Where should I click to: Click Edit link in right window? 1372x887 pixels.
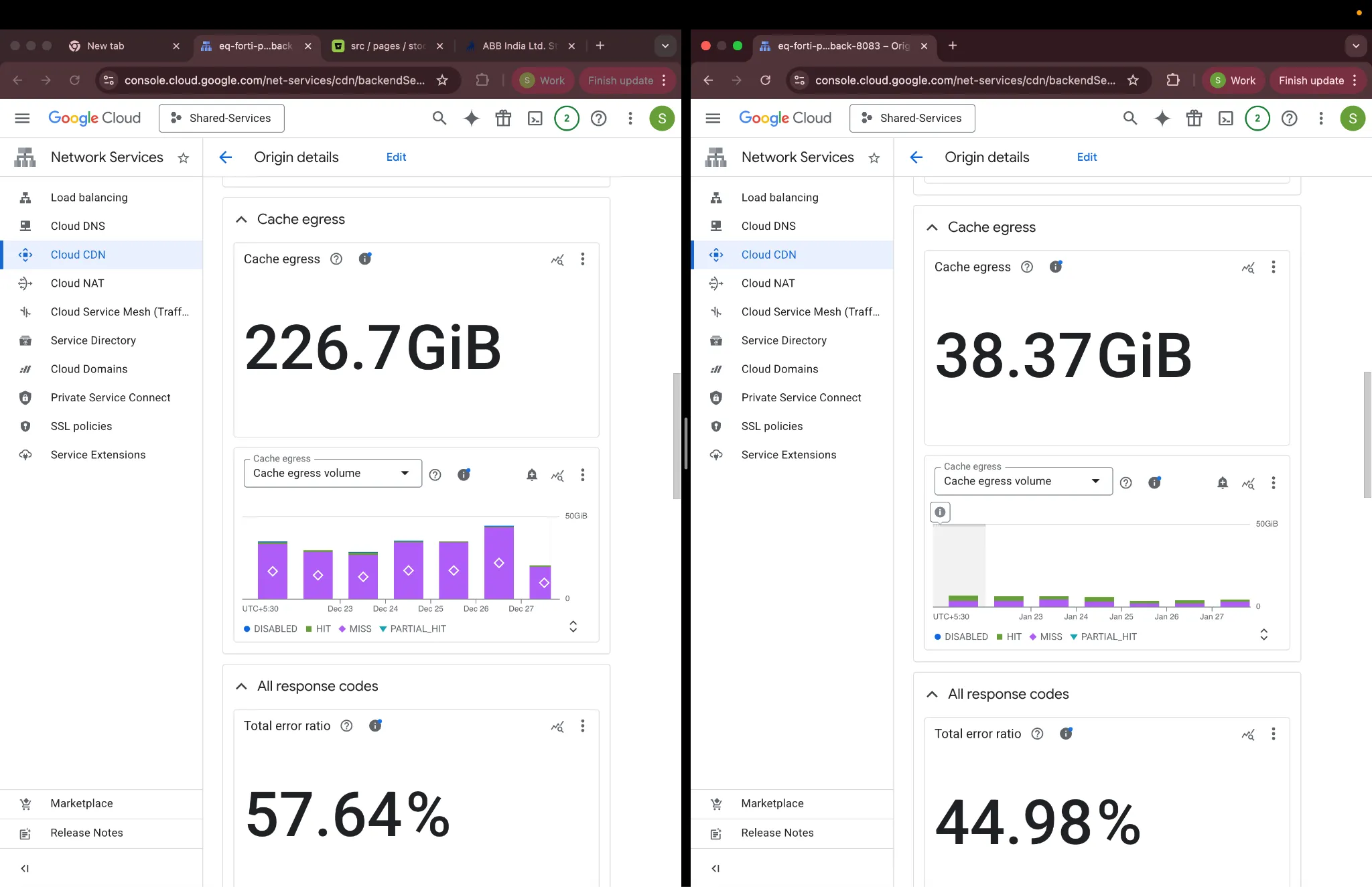tap(1087, 157)
